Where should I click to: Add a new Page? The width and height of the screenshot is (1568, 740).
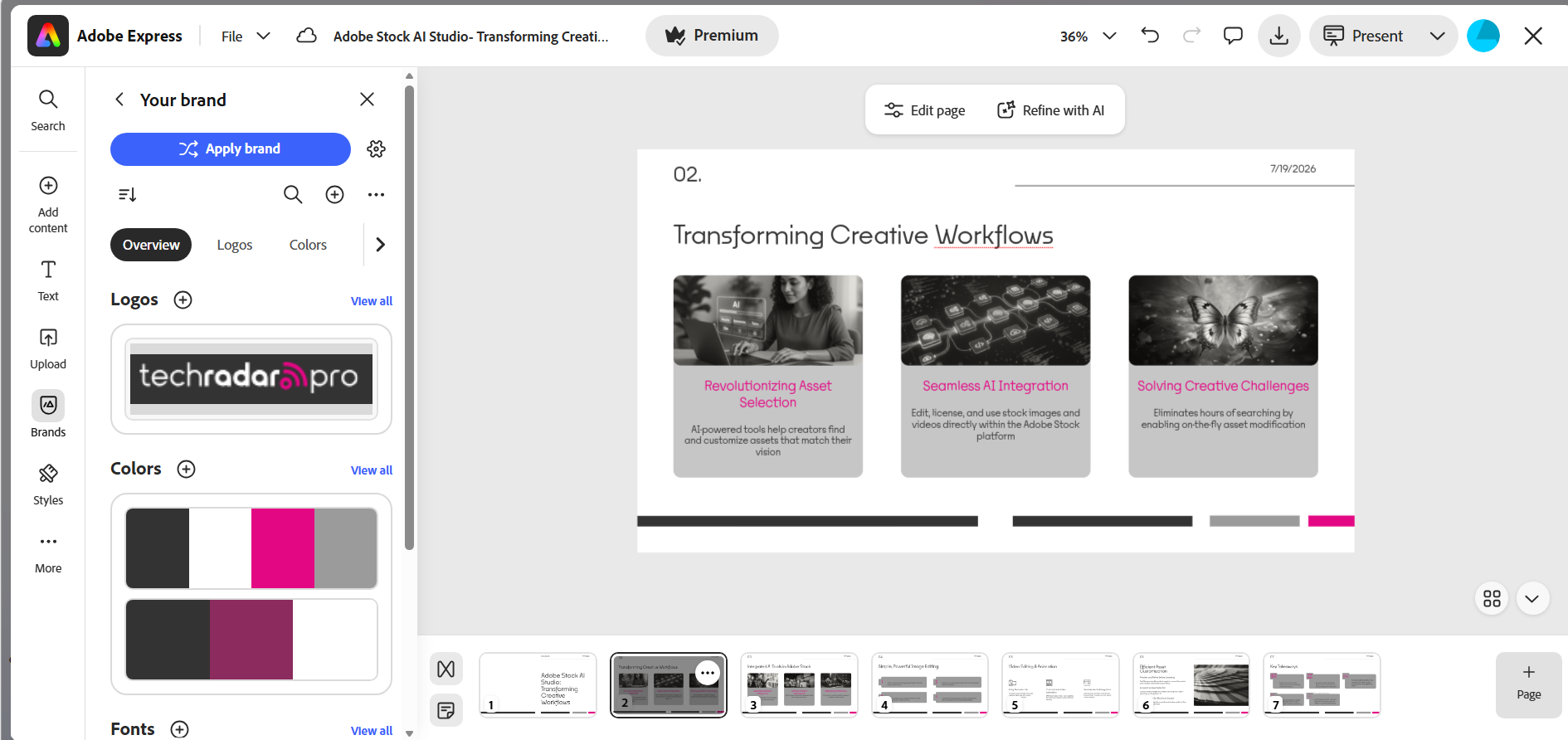[1528, 684]
